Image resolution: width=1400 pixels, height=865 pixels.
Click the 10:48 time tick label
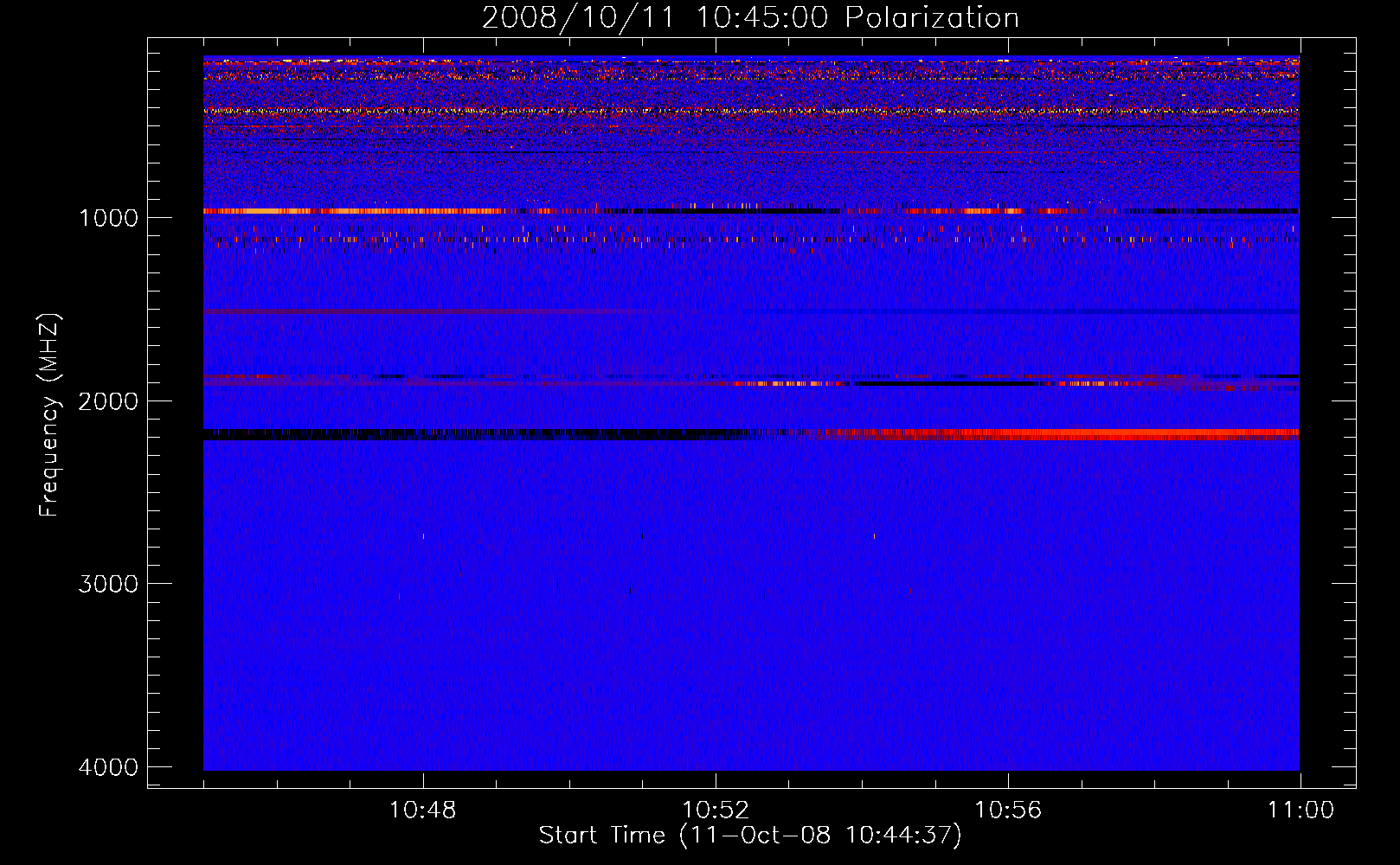click(423, 811)
